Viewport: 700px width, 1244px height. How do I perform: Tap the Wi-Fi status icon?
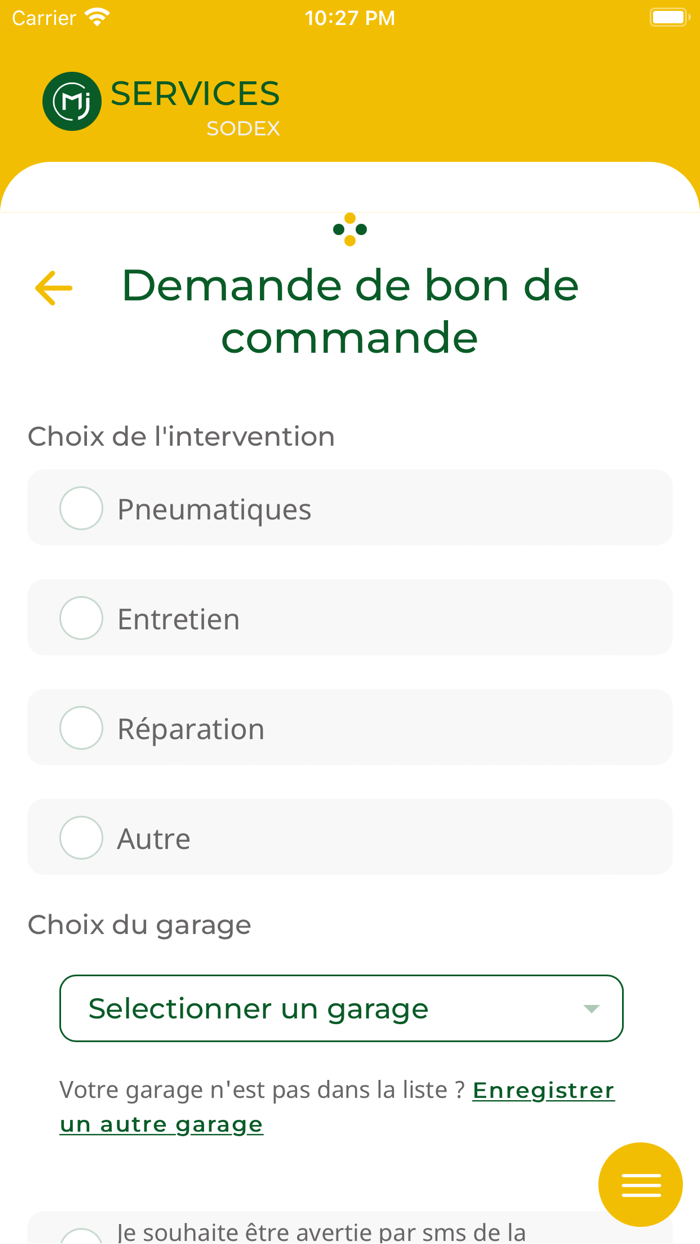click(x=97, y=18)
